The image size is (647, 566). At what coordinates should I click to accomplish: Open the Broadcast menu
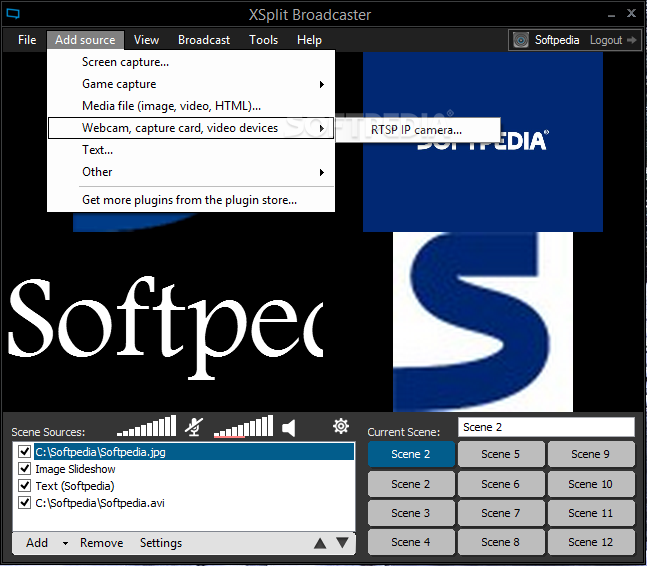[204, 40]
